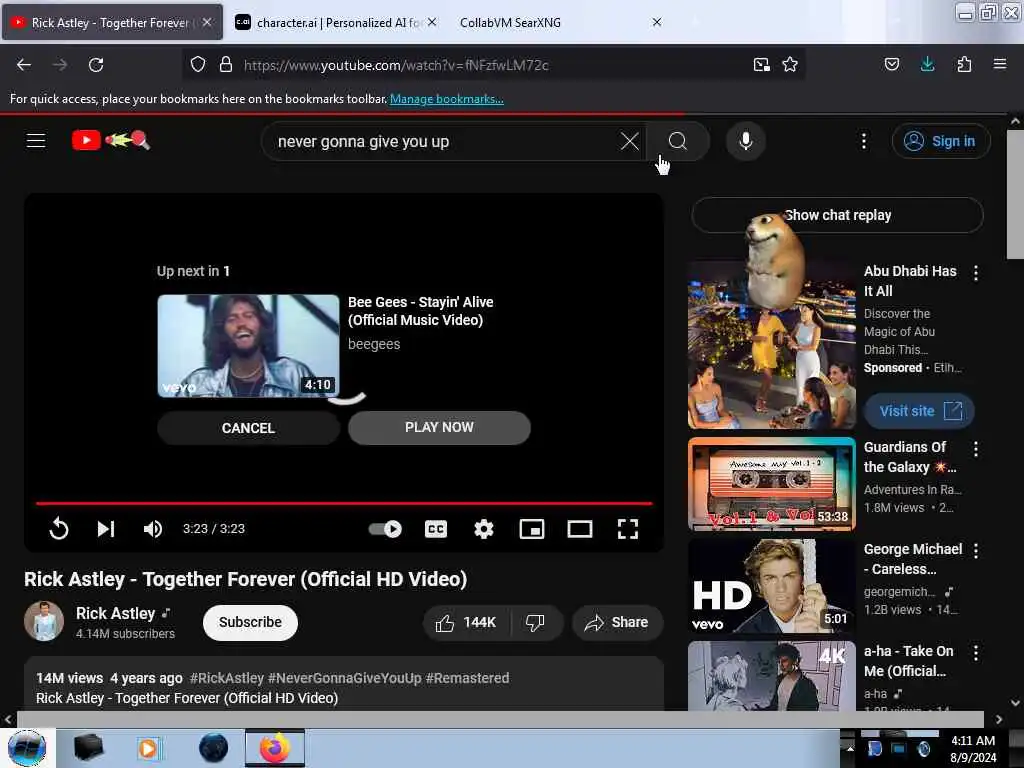Screen dimensions: 1024x768
Task: Click PLAY NOW for next video
Action: (439, 427)
